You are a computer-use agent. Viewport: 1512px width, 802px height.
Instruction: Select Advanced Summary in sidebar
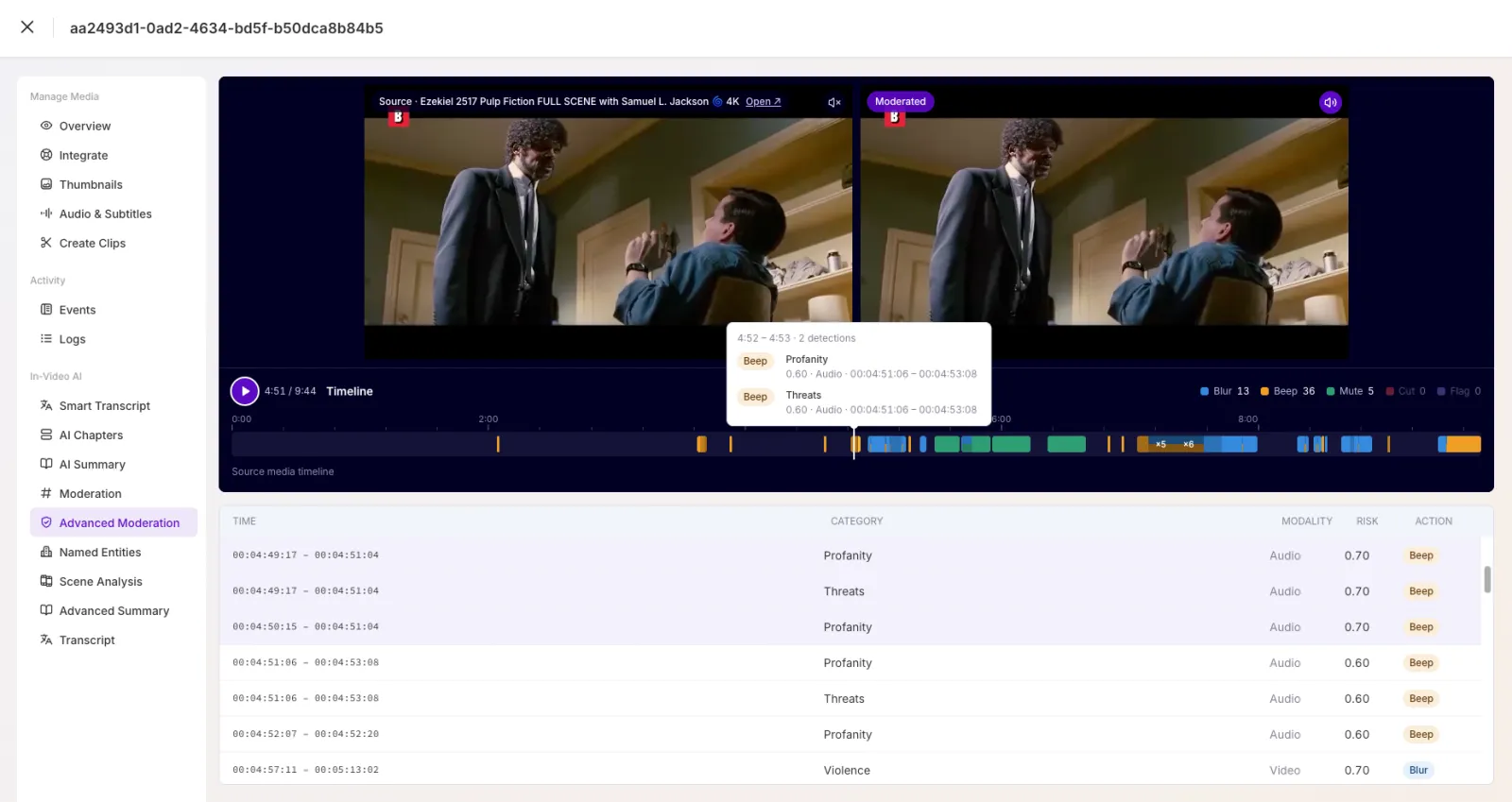114,610
